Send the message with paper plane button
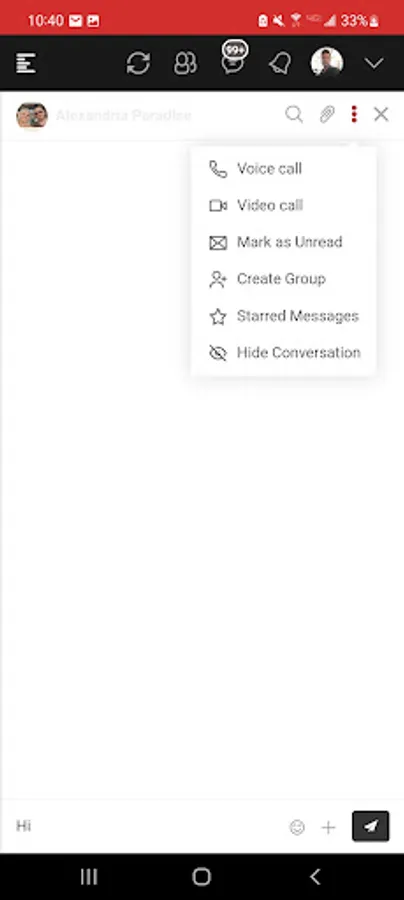The image size is (404, 900). tap(371, 826)
